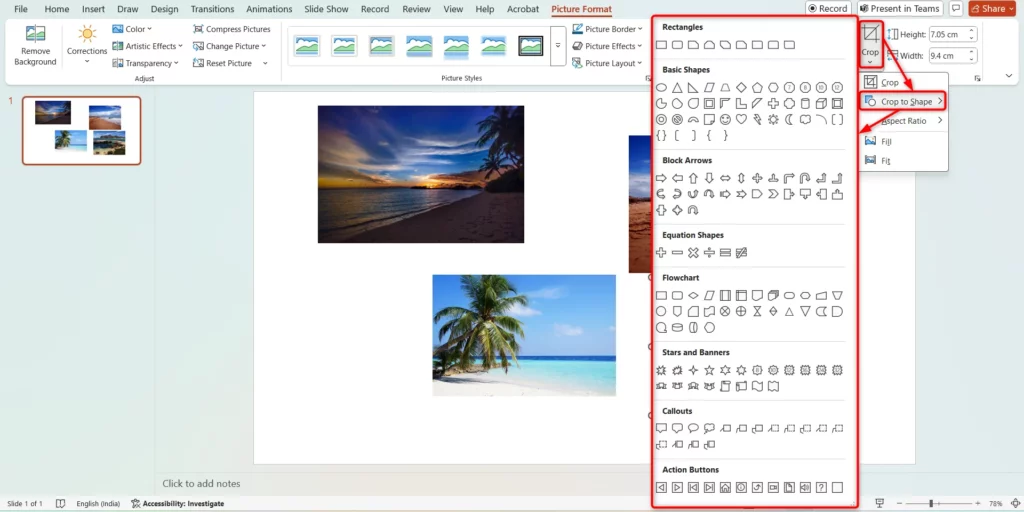Image resolution: width=1024 pixels, height=512 pixels.
Task: Select Fill in the Crop menu
Action: (x=886, y=141)
